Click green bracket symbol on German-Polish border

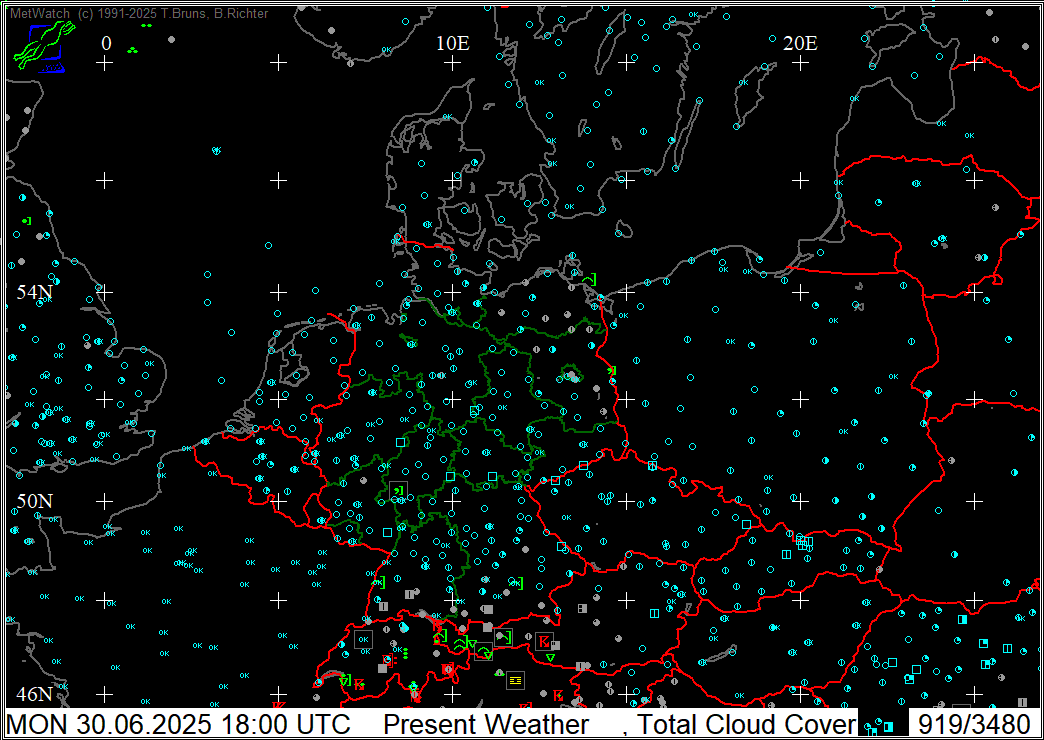click(611, 370)
